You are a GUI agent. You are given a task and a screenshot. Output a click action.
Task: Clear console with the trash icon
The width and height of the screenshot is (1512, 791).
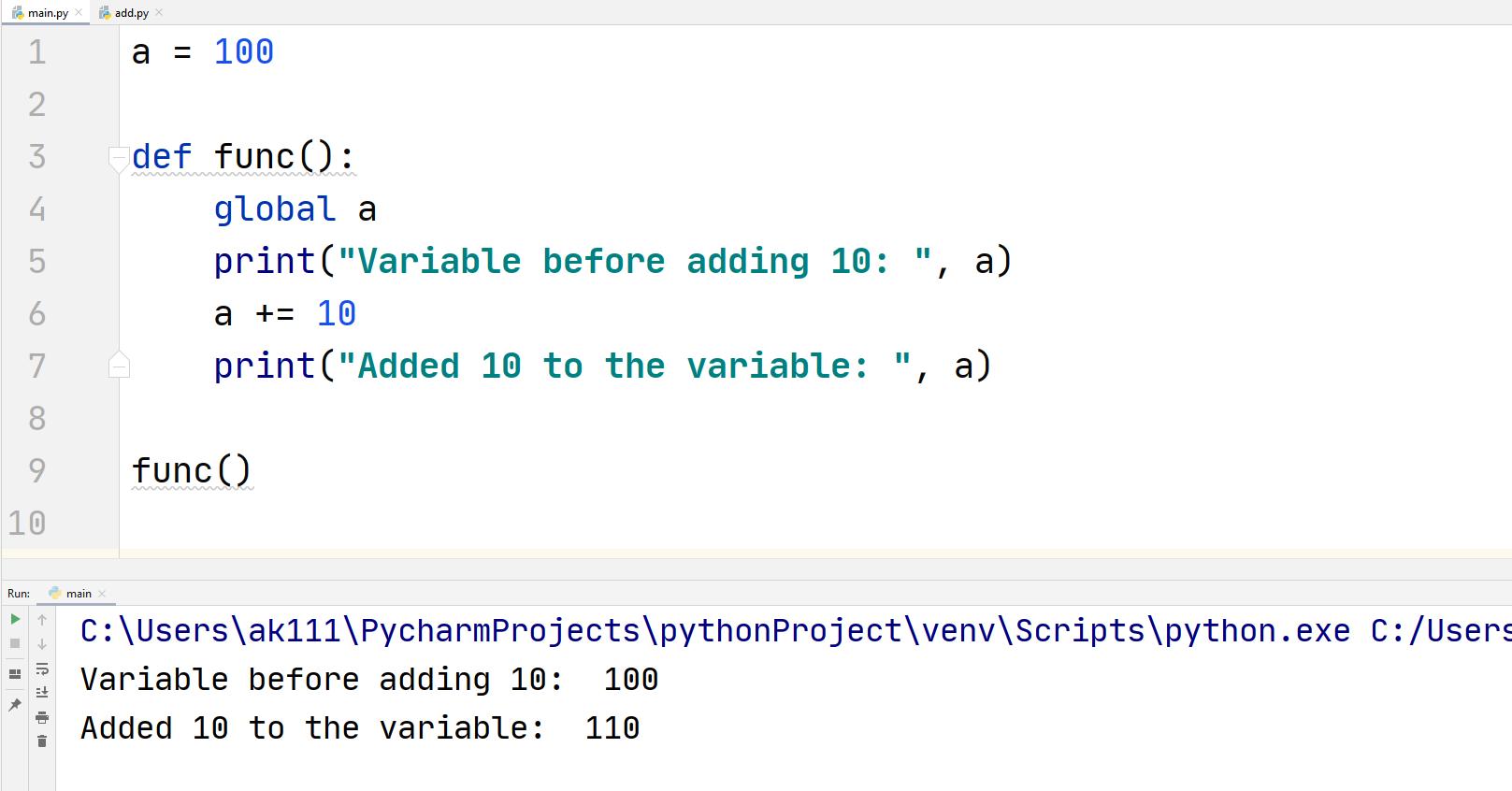point(42,741)
